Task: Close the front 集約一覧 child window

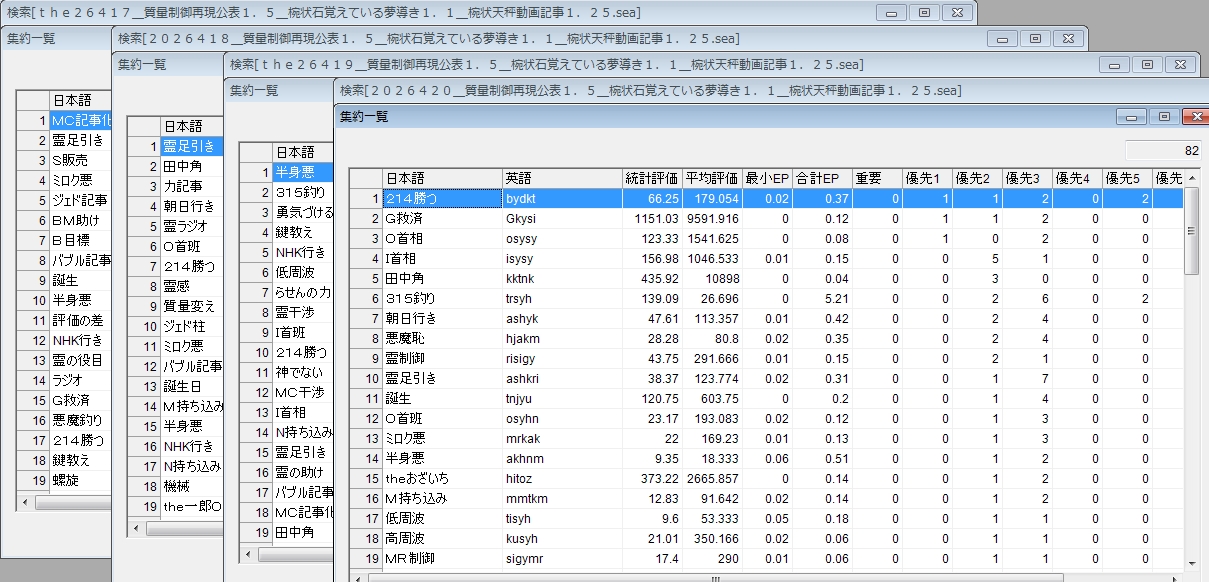Action: 1194,117
